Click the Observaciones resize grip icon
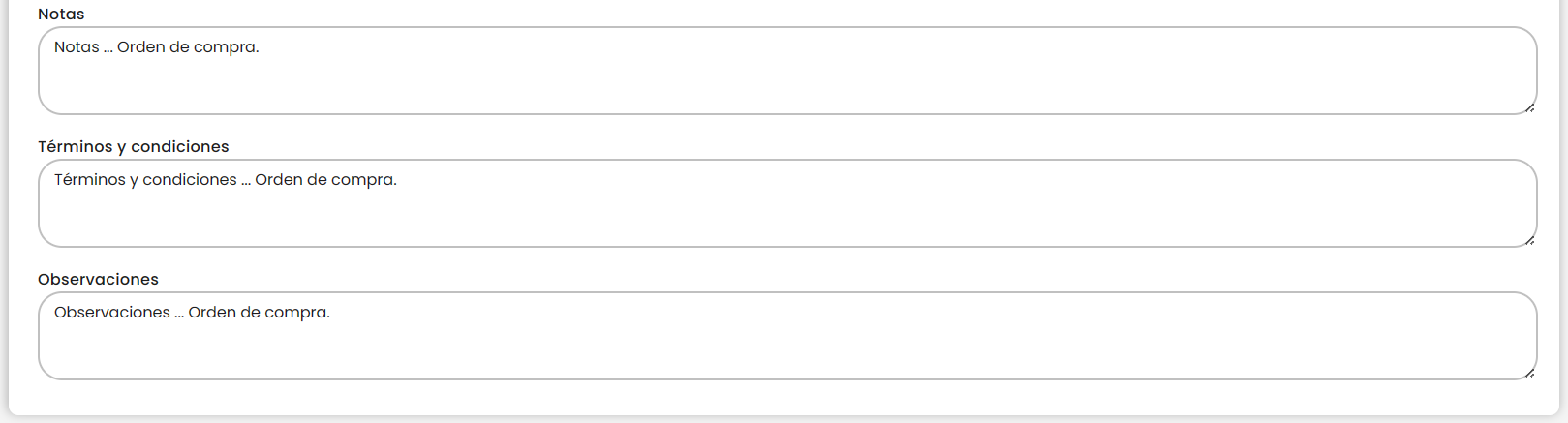Screen dimensions: 1568x423 click(x=1529, y=372)
